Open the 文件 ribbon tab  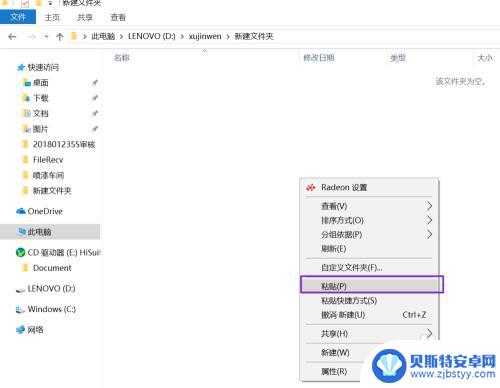[18, 17]
